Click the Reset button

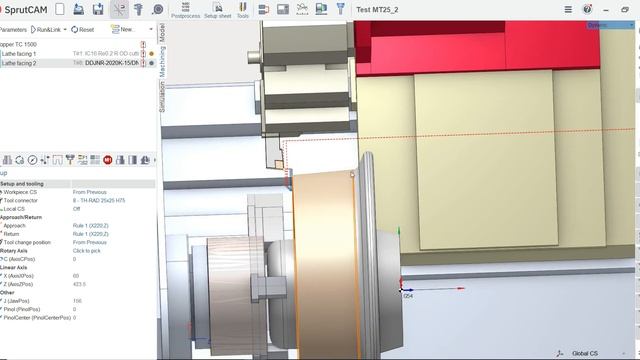pyautogui.click(x=82, y=29)
